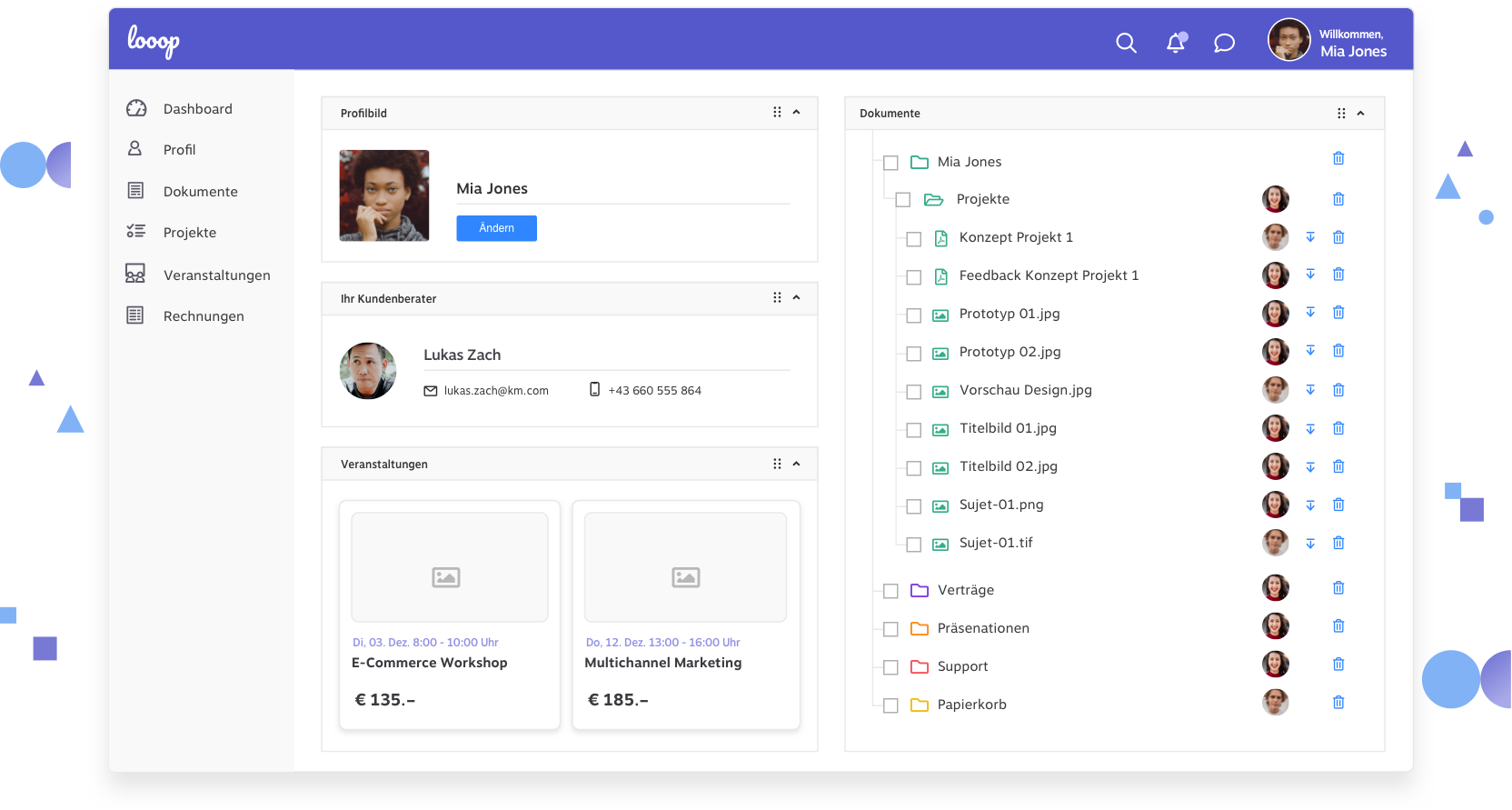This screenshot has width=1512, height=810.
Task: Tick the Support folder checkbox
Action: (890, 667)
